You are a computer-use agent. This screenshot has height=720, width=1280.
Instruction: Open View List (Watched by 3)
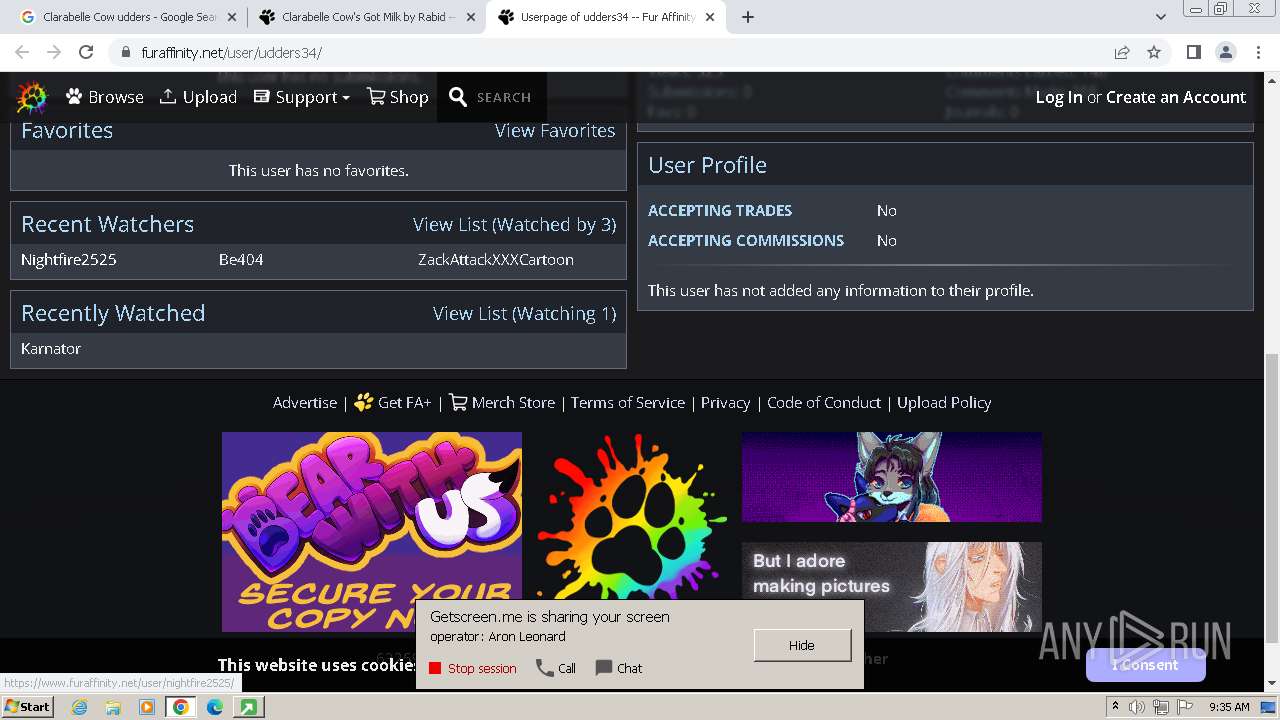[514, 224]
